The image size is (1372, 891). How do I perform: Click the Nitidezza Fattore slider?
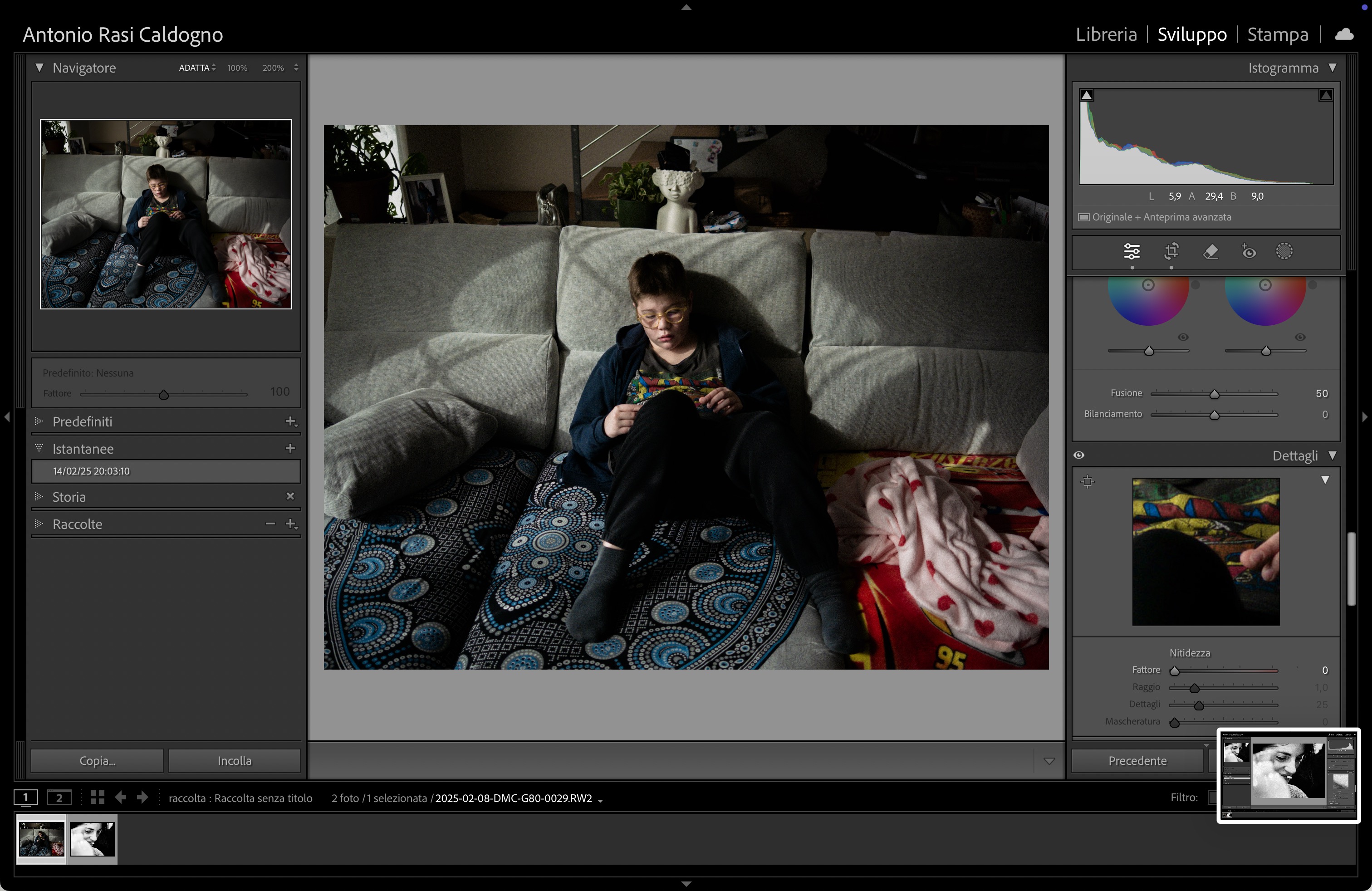(1223, 670)
